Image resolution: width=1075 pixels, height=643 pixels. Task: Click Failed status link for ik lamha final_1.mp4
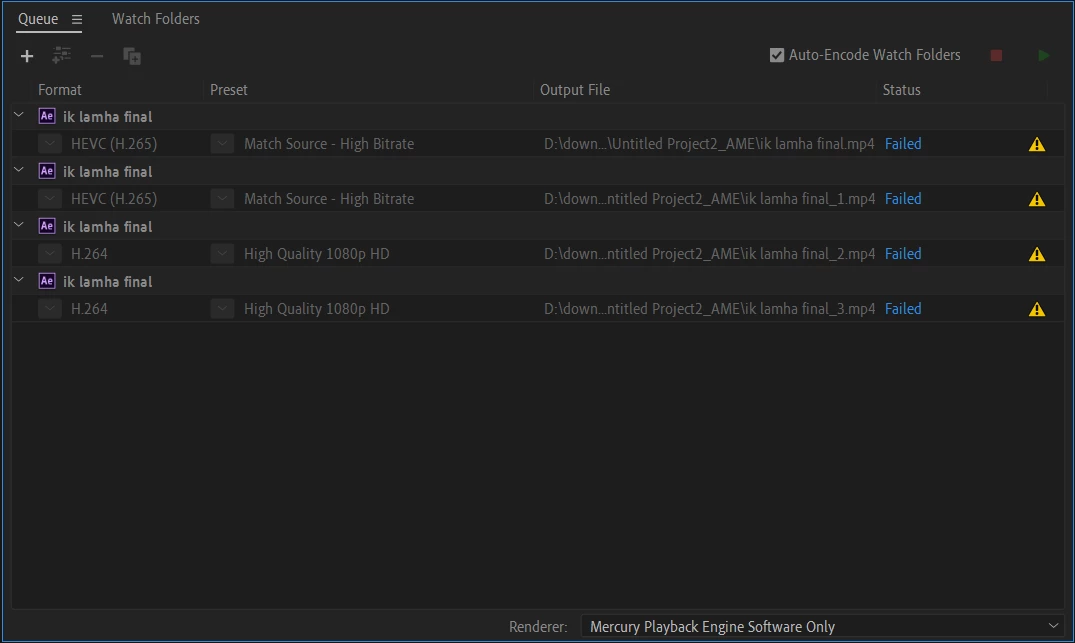coord(903,199)
